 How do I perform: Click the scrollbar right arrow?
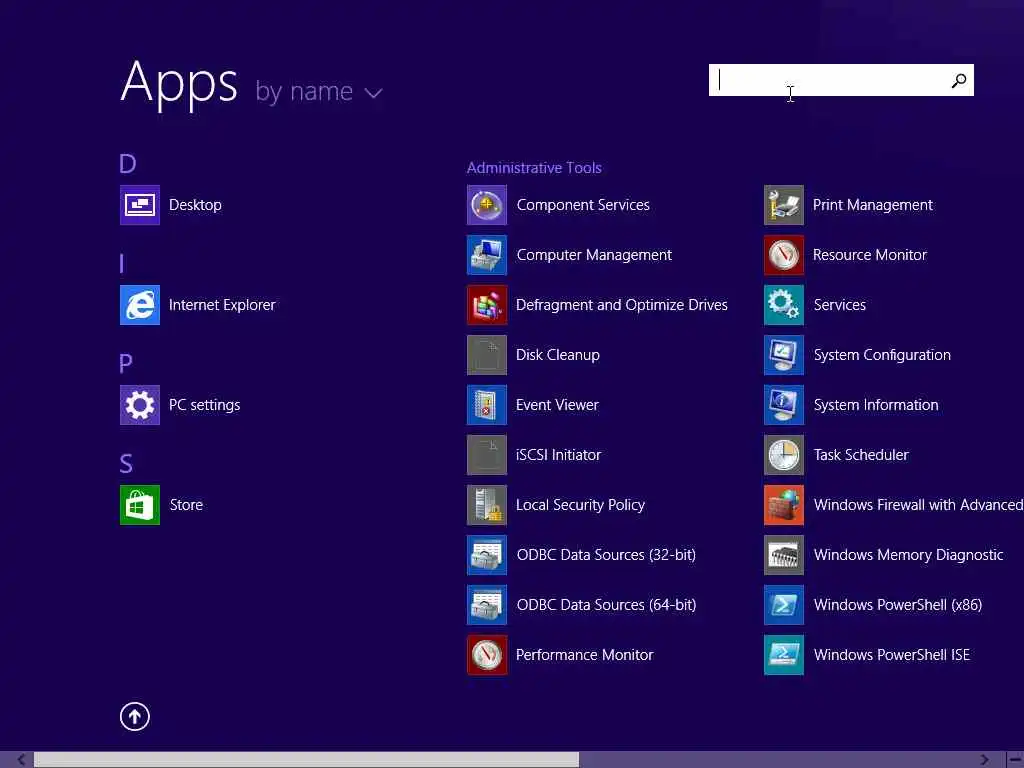pos(984,760)
